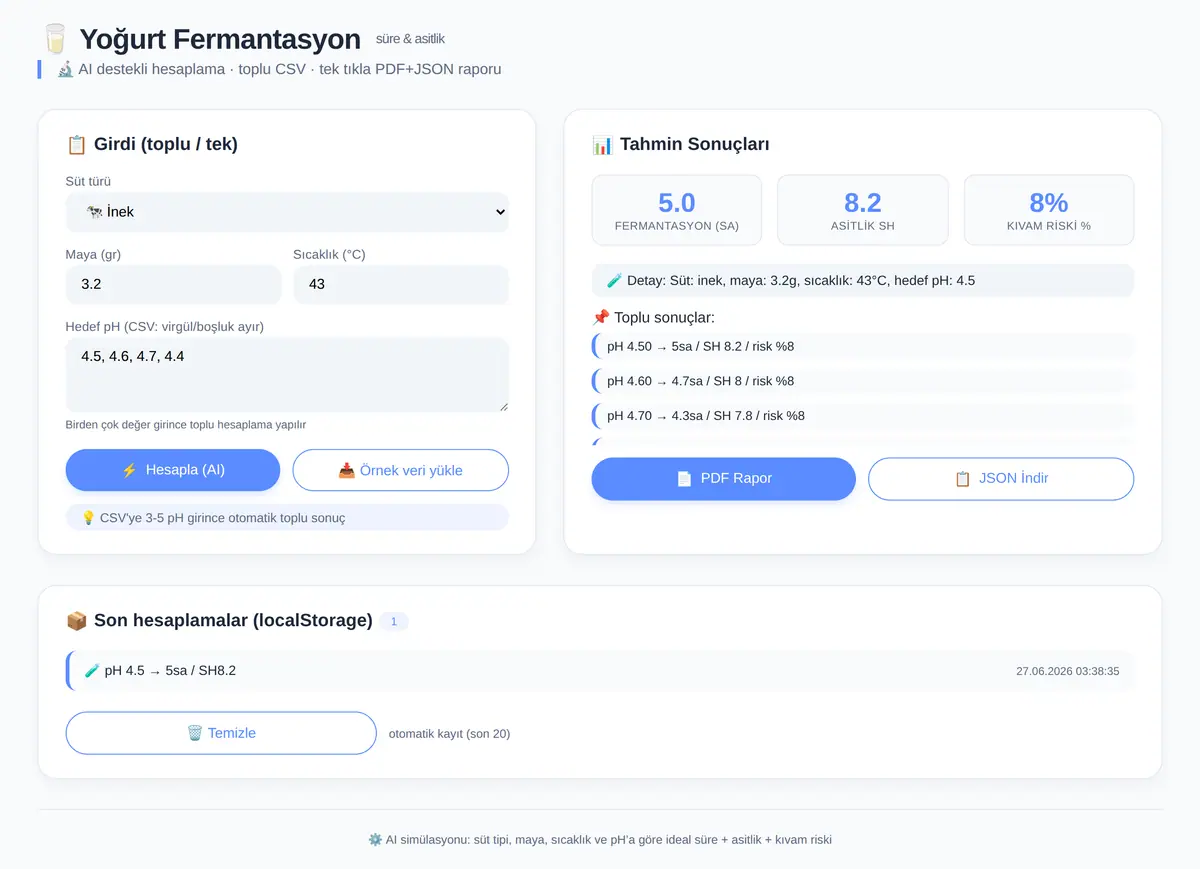Click the Maya (gr) input field
This screenshot has height=869, width=1200.
[173, 284]
